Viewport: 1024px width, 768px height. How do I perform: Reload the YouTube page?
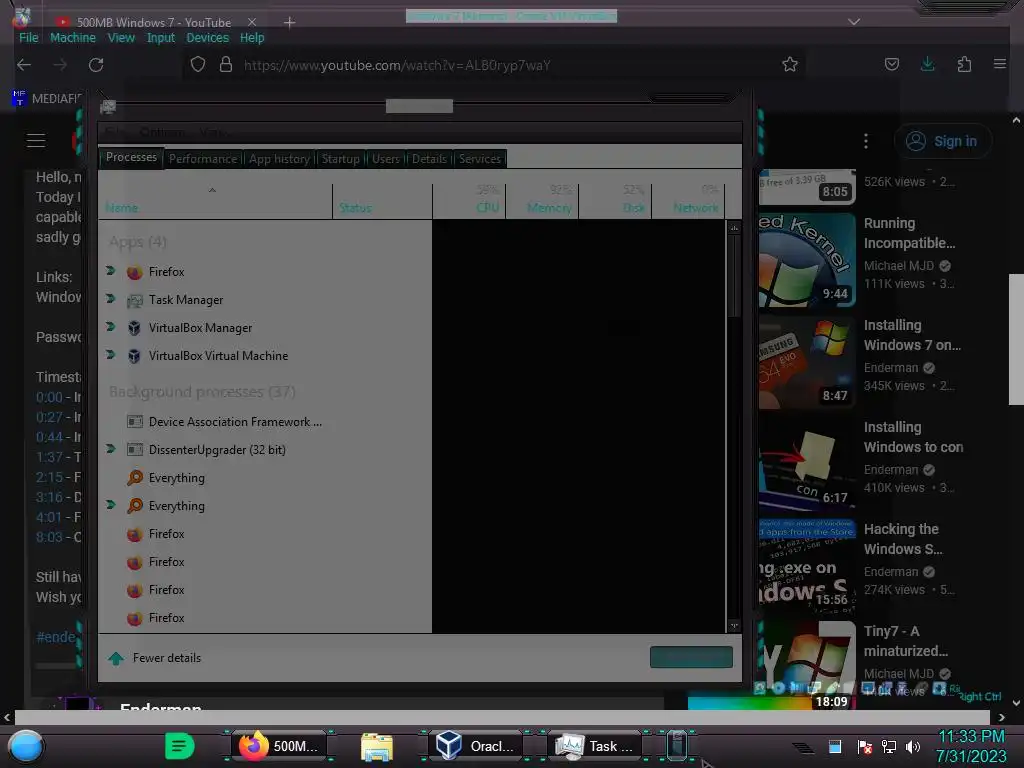[x=96, y=65]
